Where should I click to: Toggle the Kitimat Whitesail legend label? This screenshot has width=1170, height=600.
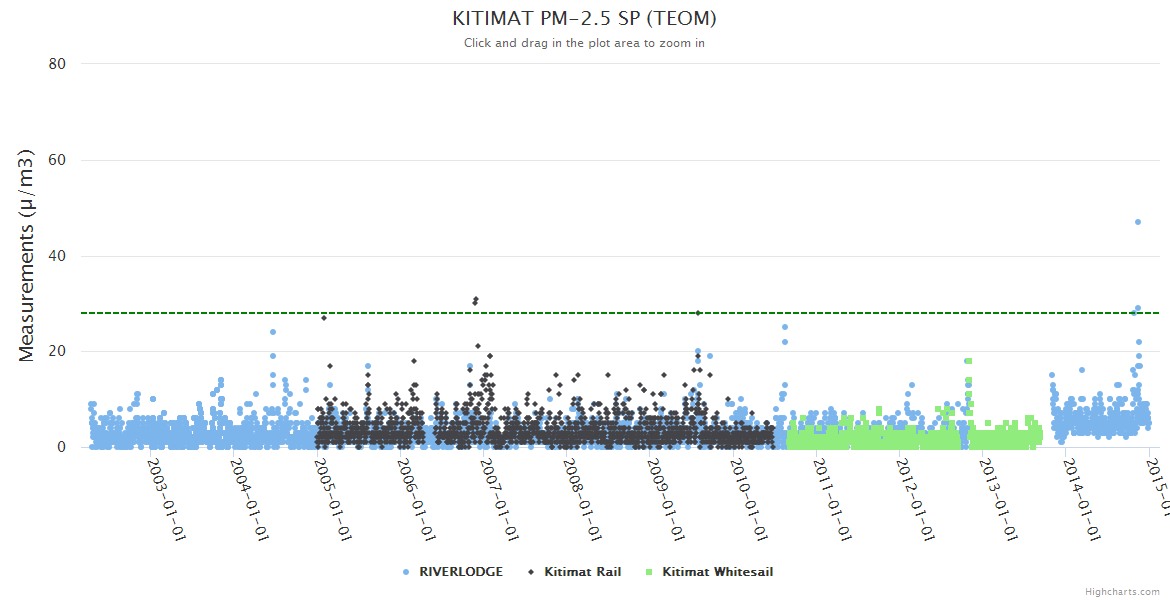716,572
